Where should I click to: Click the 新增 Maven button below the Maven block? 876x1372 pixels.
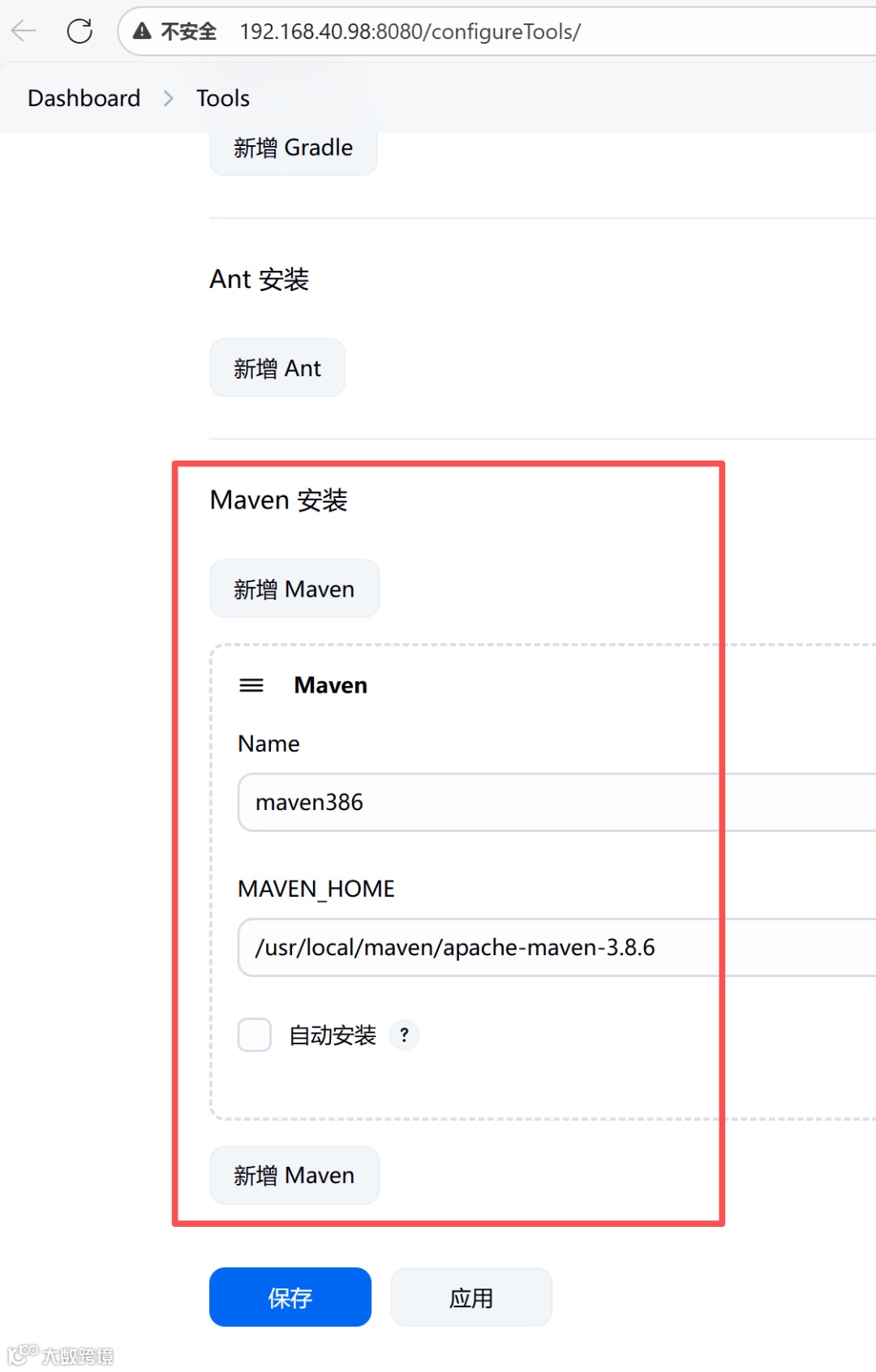pyautogui.click(x=294, y=1175)
